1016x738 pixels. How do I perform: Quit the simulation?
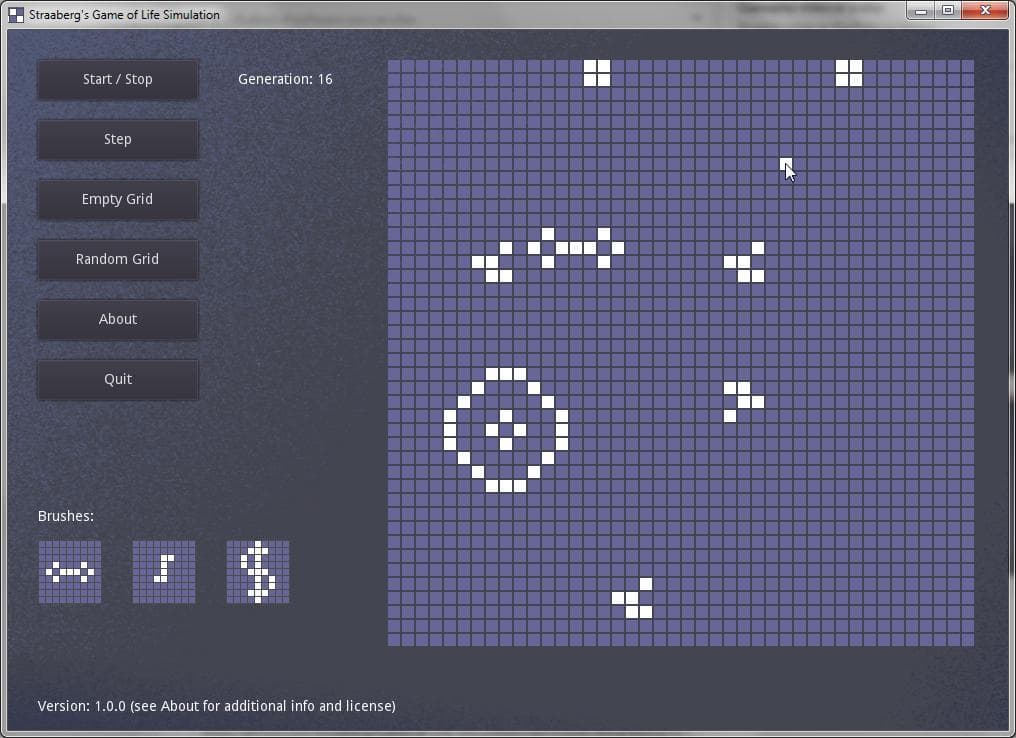click(118, 379)
